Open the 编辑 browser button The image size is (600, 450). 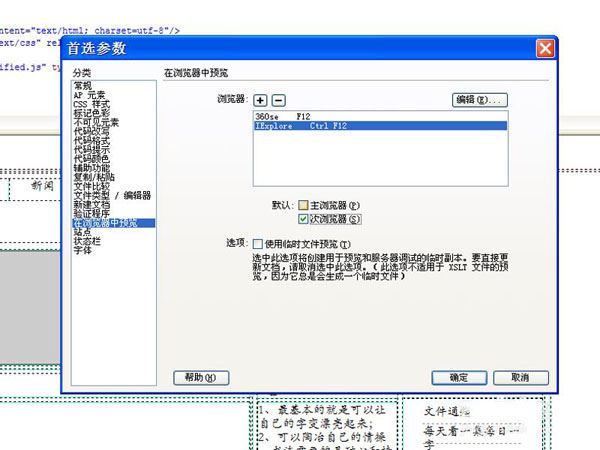[480, 100]
